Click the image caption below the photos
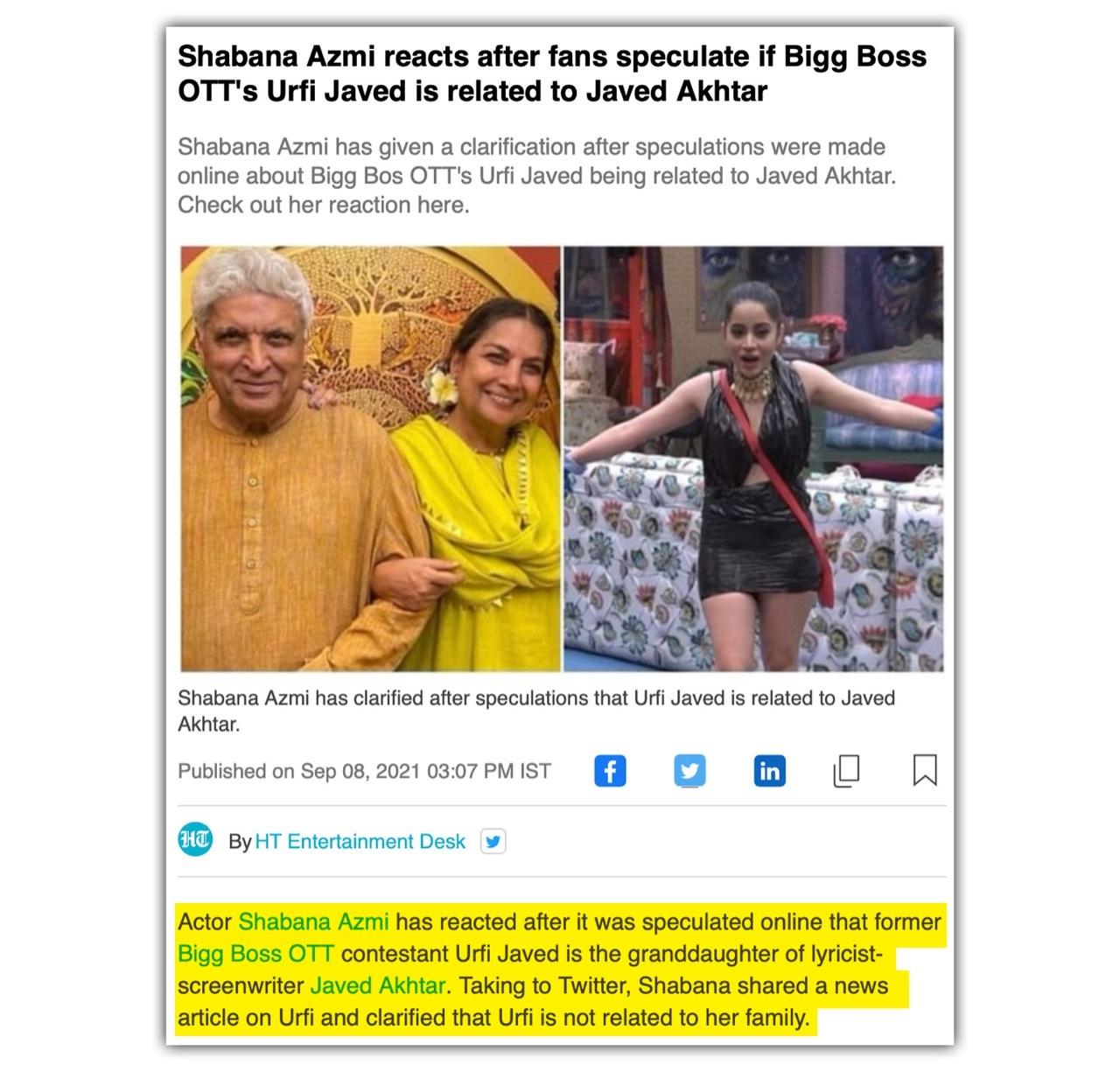Viewport: 1120px width, 1072px height. [x=536, y=711]
